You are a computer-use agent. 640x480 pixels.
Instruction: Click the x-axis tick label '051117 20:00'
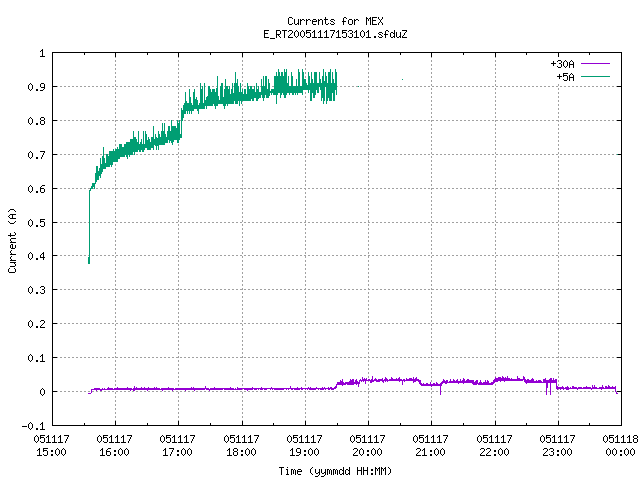(x=367, y=445)
